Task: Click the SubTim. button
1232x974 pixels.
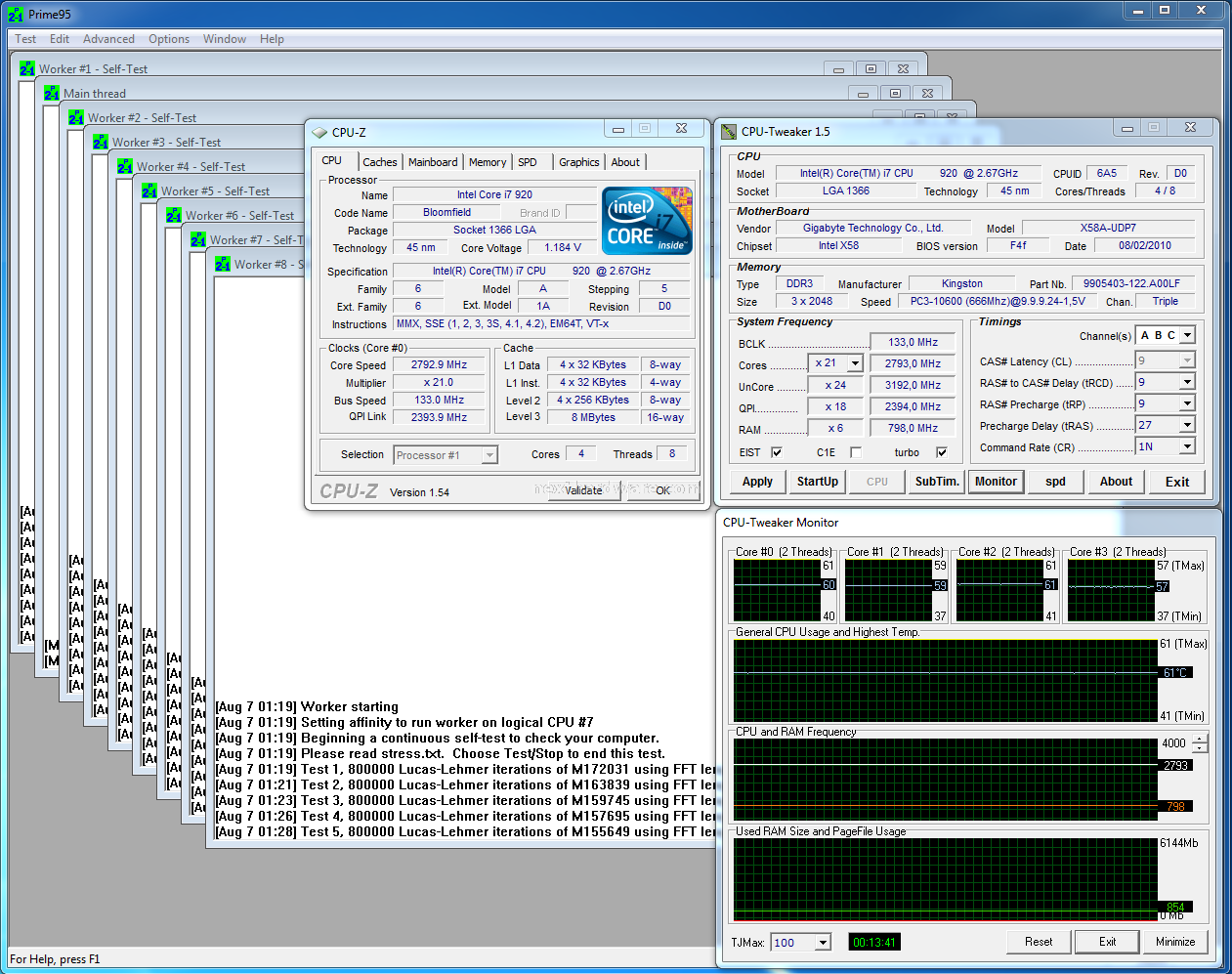Action: (937, 482)
